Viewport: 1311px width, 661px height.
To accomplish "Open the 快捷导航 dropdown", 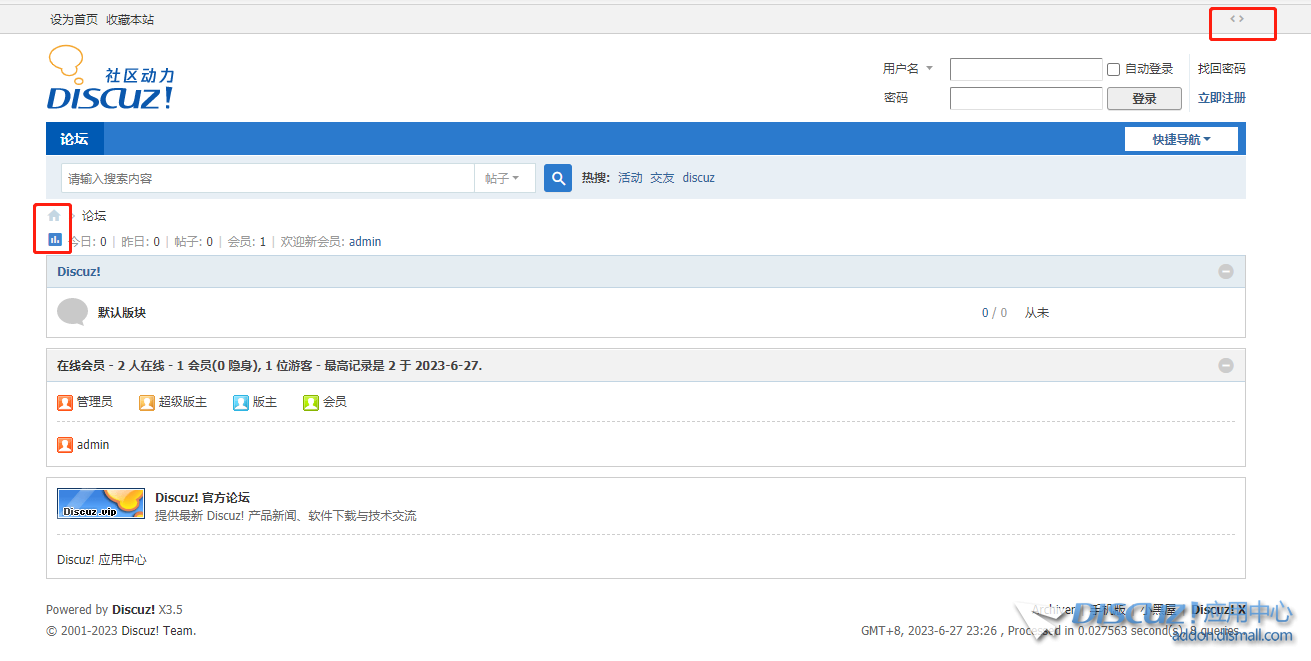I will (1181, 139).
